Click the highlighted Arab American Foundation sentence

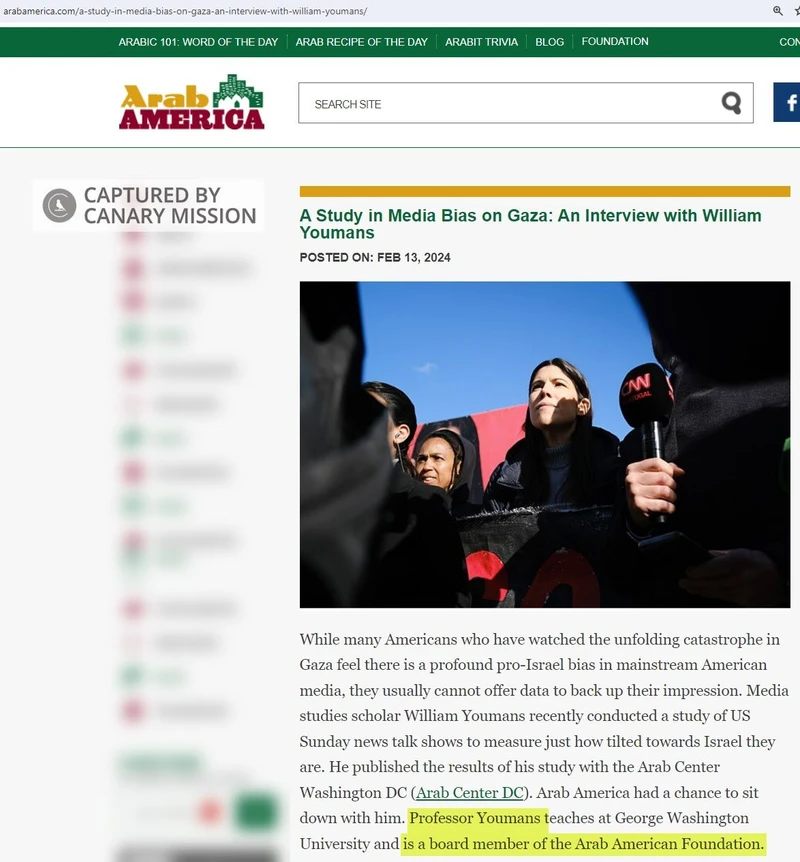584,845
